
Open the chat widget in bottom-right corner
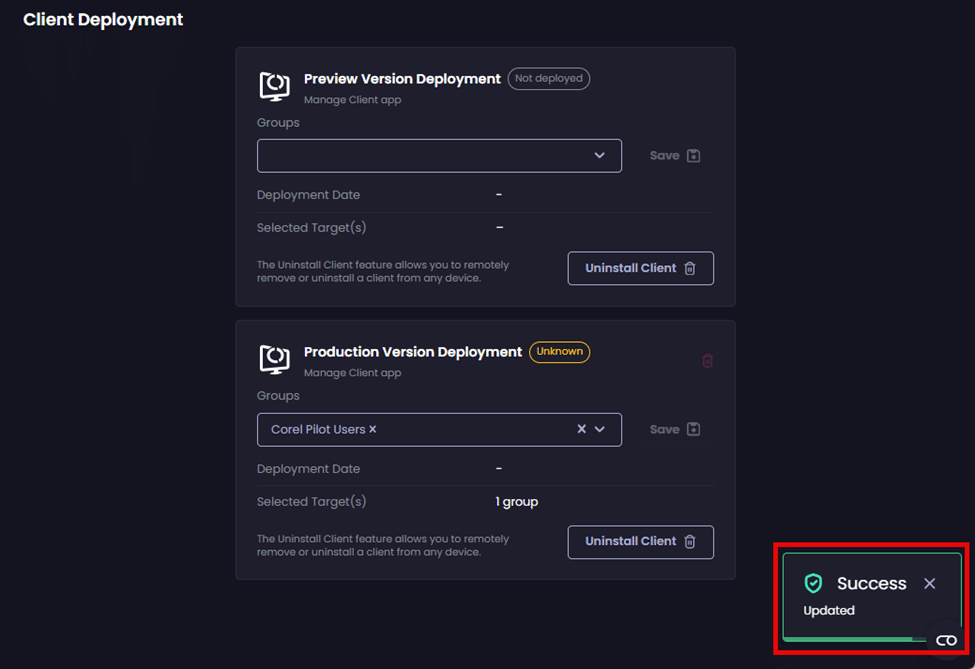click(x=946, y=641)
